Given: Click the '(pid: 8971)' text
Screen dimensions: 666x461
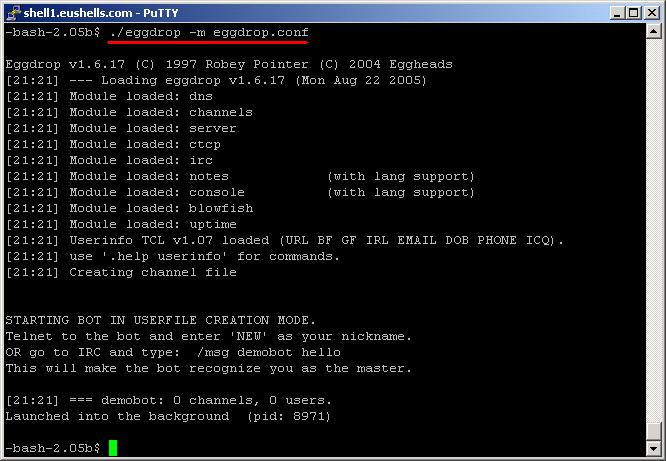Looking at the screenshot, I should pos(289,416).
